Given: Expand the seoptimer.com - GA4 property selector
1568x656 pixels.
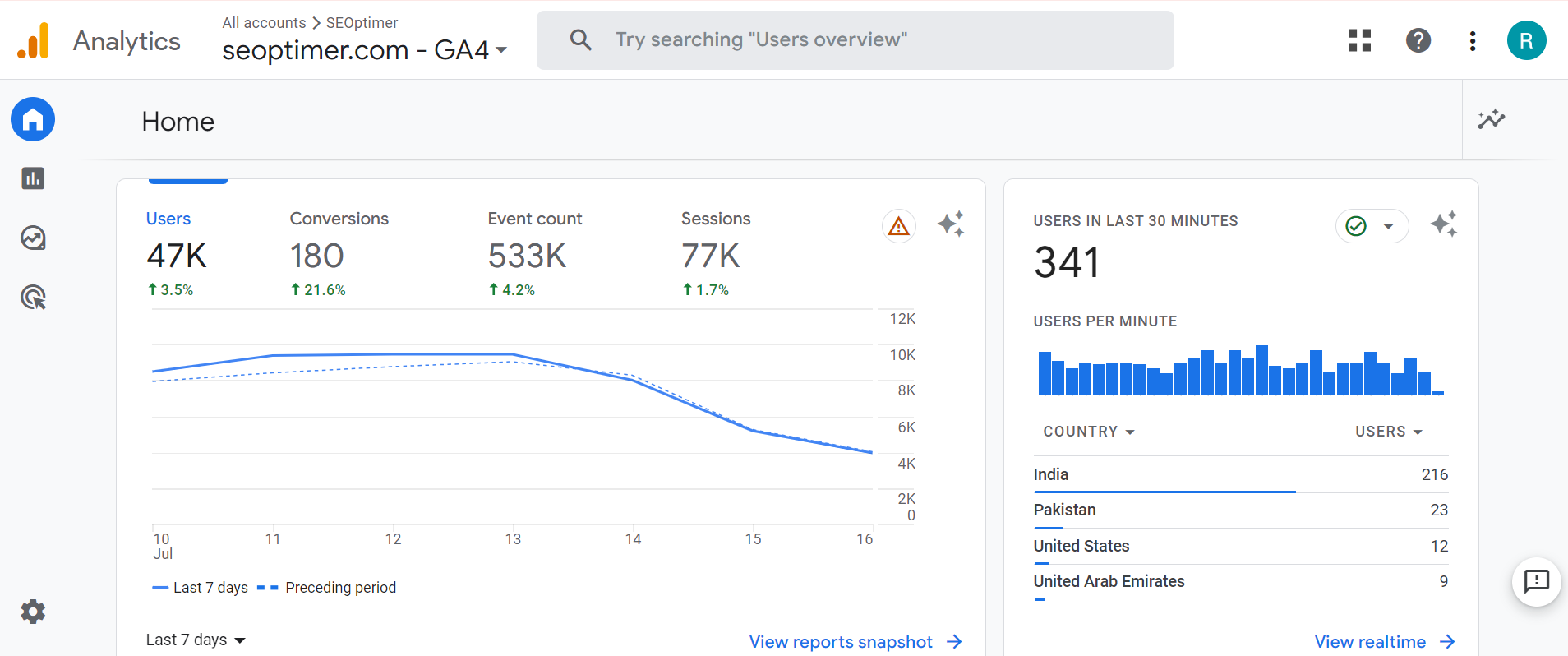Looking at the screenshot, I should 364,50.
